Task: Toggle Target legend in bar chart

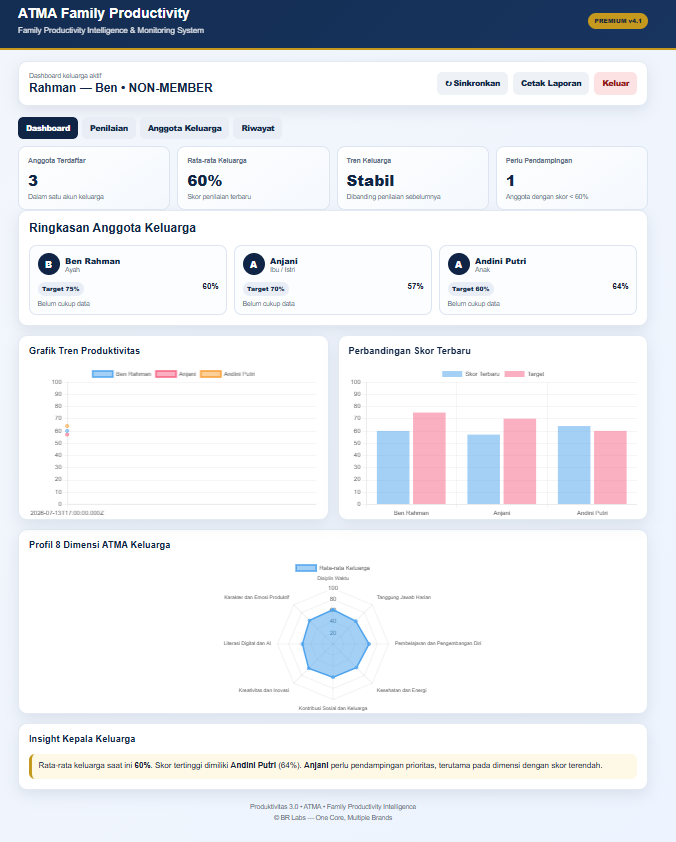Action: point(524,374)
